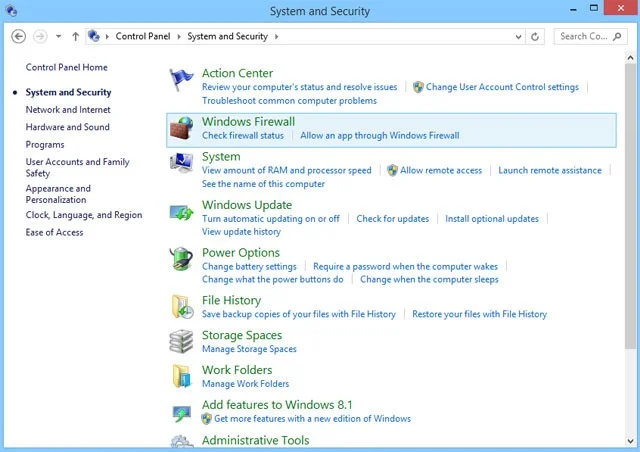Click Troubleshoot common computer problems
The width and height of the screenshot is (640, 452).
(x=289, y=100)
